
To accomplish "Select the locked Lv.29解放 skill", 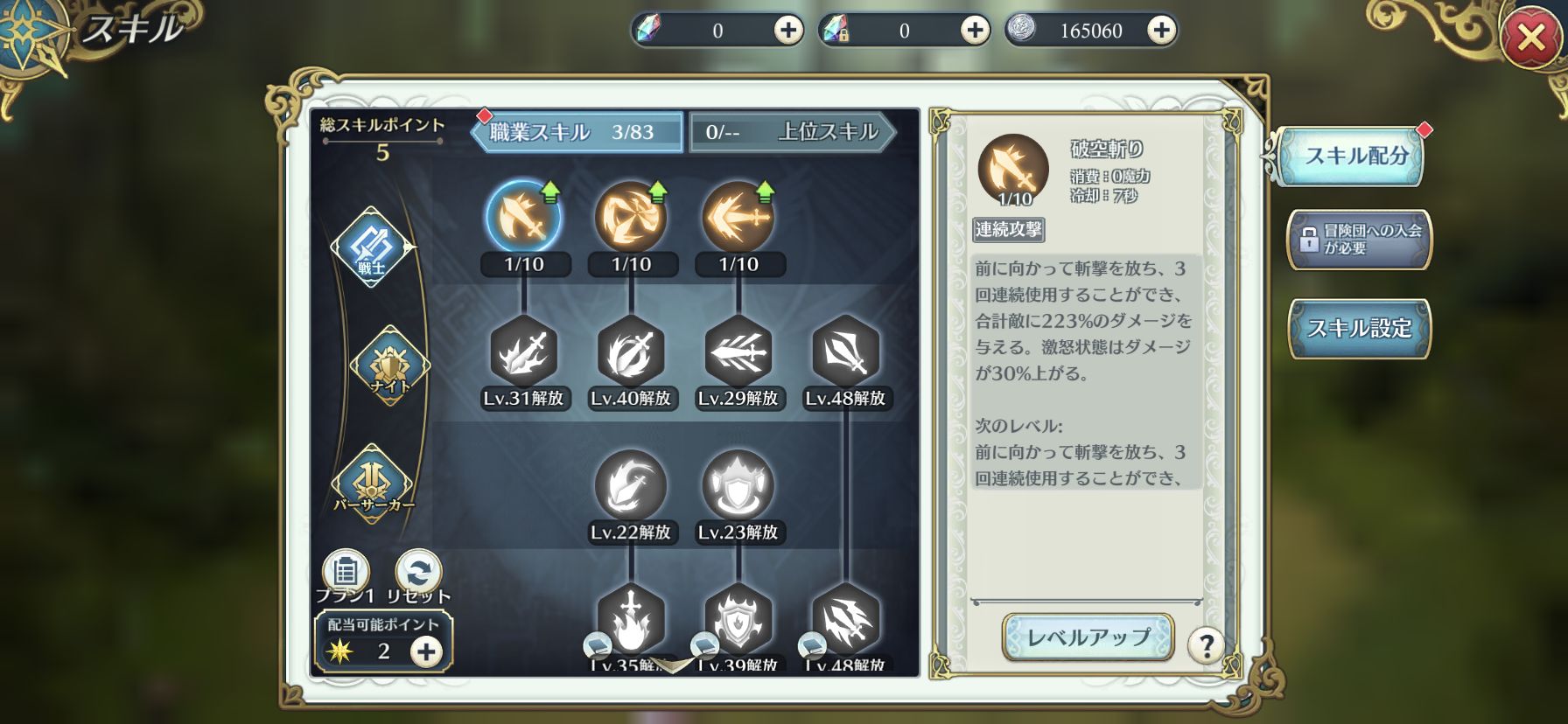I will pyautogui.click(x=738, y=352).
